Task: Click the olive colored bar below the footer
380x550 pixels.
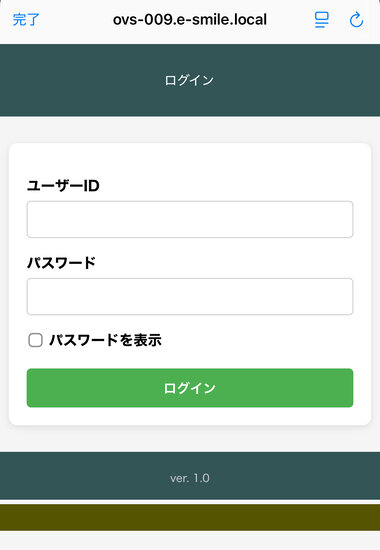Action: point(190,517)
